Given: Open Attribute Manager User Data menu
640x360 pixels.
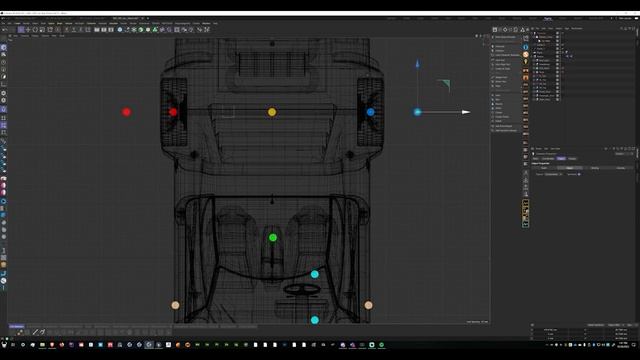Looking at the screenshot, I should [x=555, y=149].
